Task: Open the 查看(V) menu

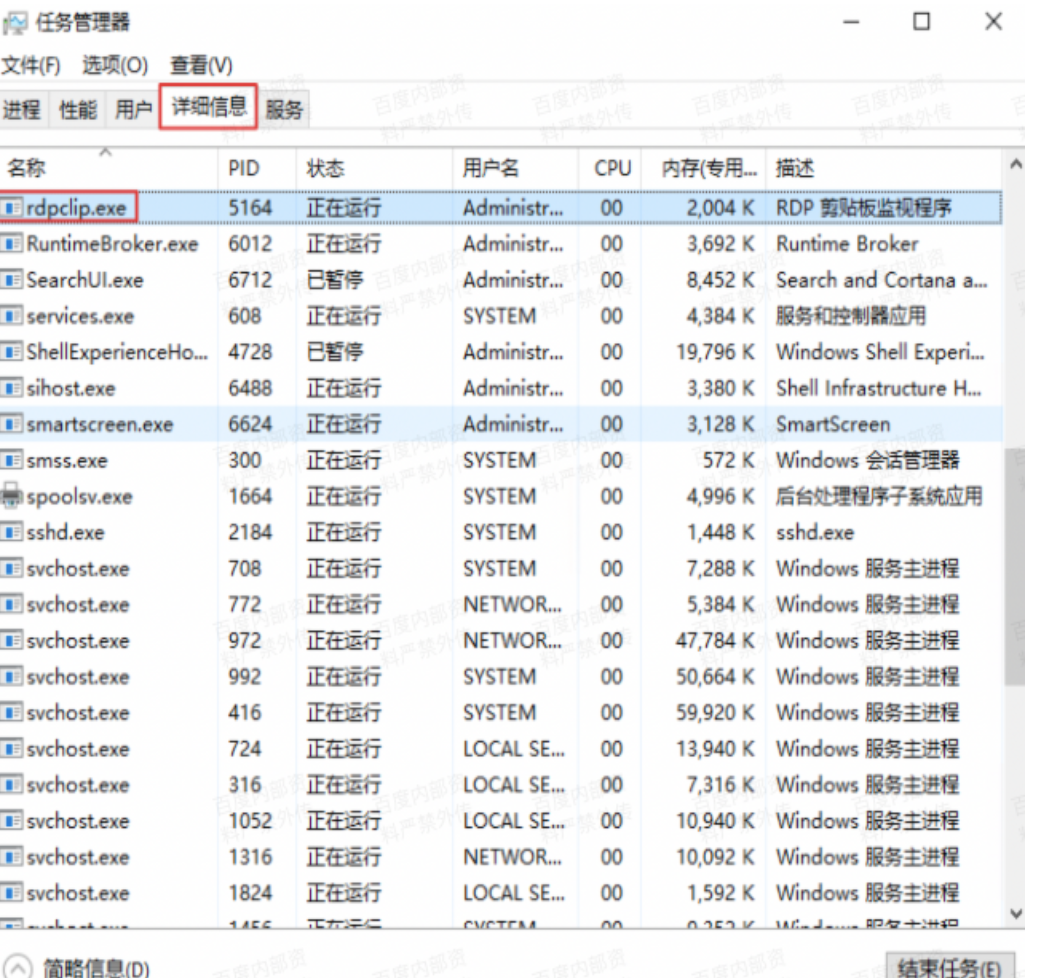Action: pyautogui.click(x=201, y=66)
